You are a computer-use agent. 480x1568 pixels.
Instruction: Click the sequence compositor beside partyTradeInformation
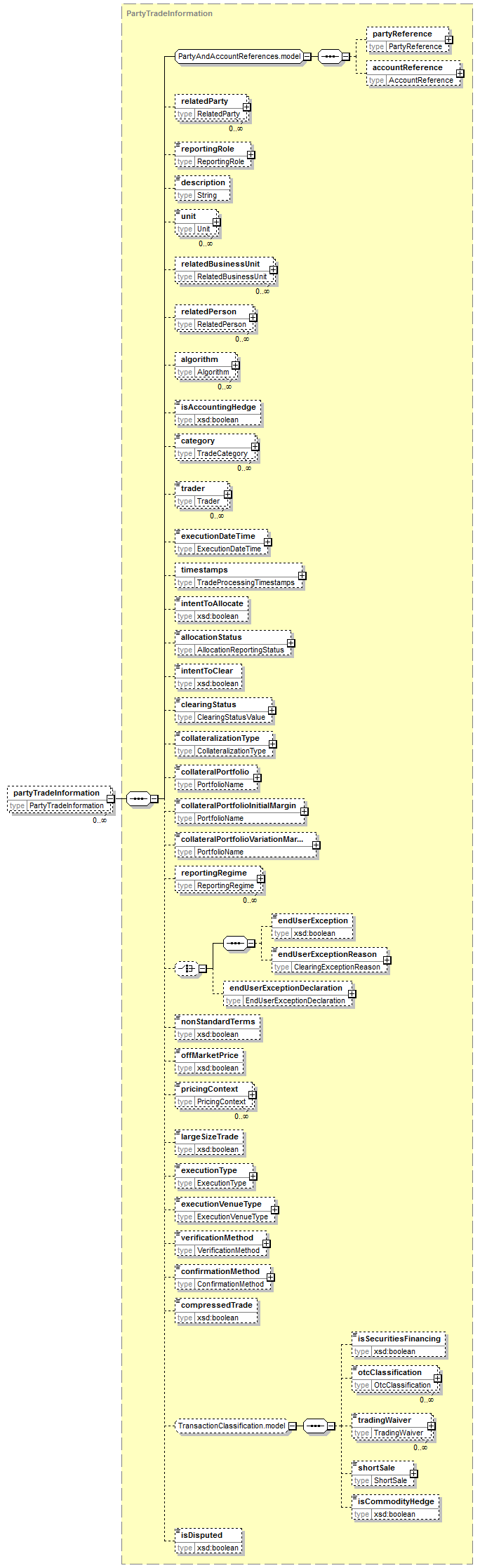pos(138,798)
